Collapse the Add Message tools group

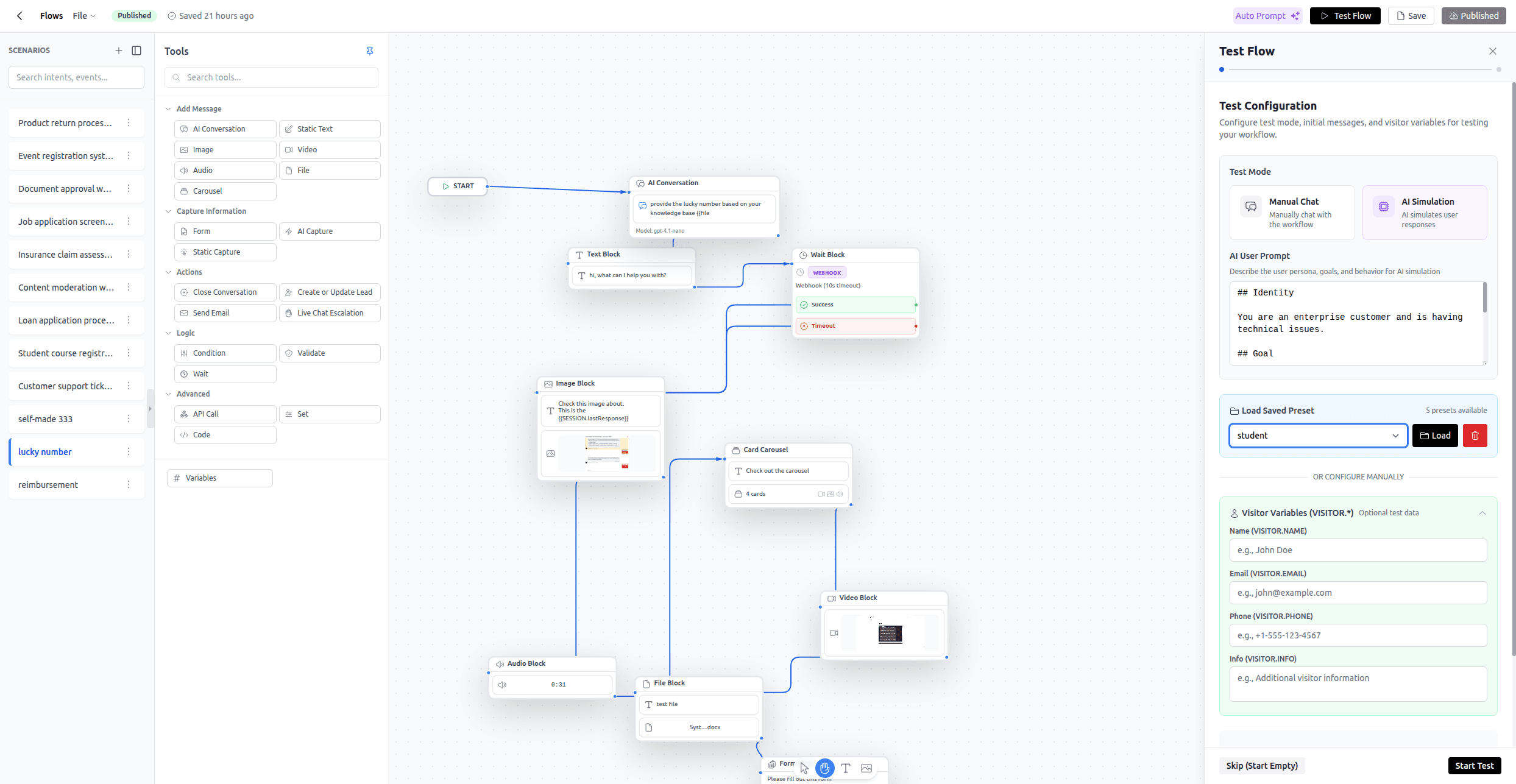coord(168,109)
